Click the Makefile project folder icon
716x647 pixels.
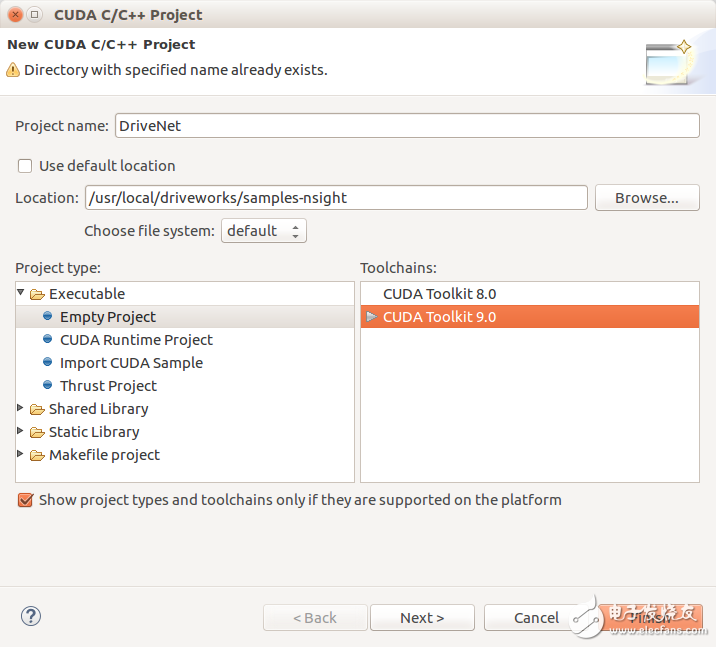tap(37, 456)
